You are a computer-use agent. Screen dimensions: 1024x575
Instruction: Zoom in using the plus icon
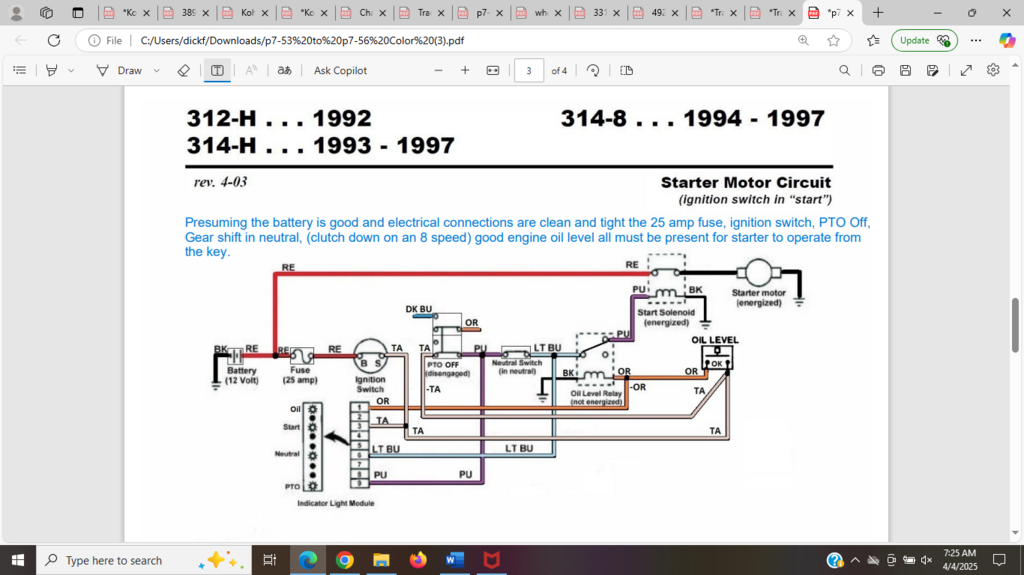pos(465,70)
